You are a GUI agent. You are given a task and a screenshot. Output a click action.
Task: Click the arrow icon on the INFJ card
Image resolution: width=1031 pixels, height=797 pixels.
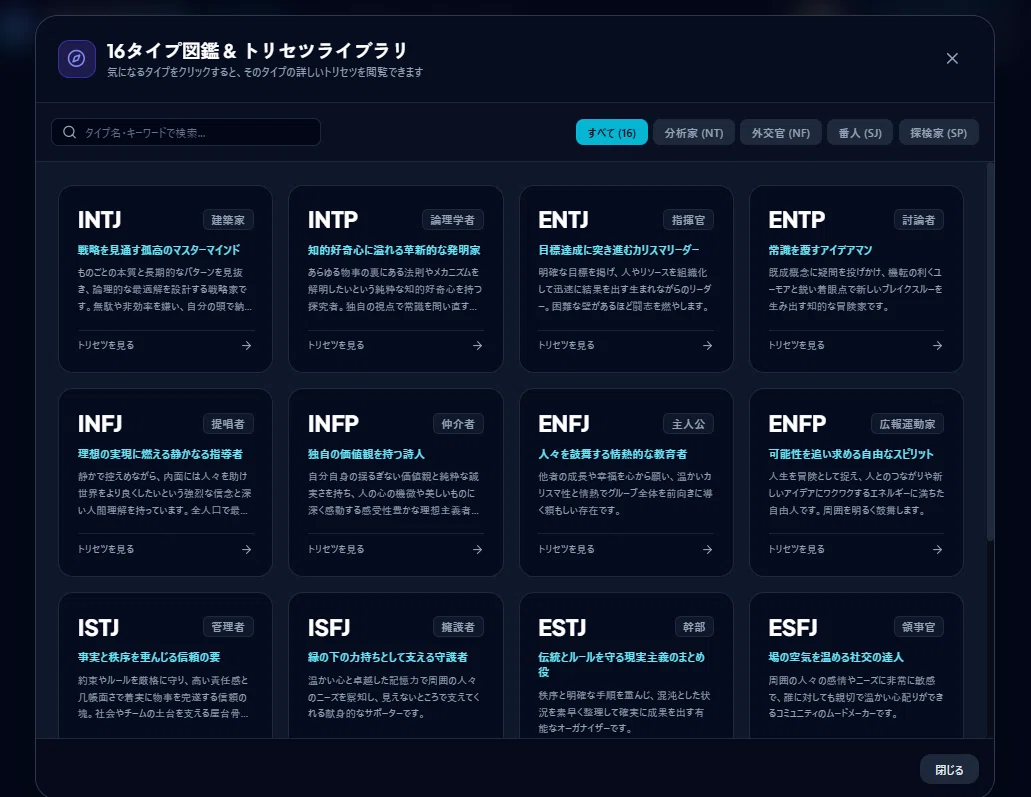click(x=247, y=549)
